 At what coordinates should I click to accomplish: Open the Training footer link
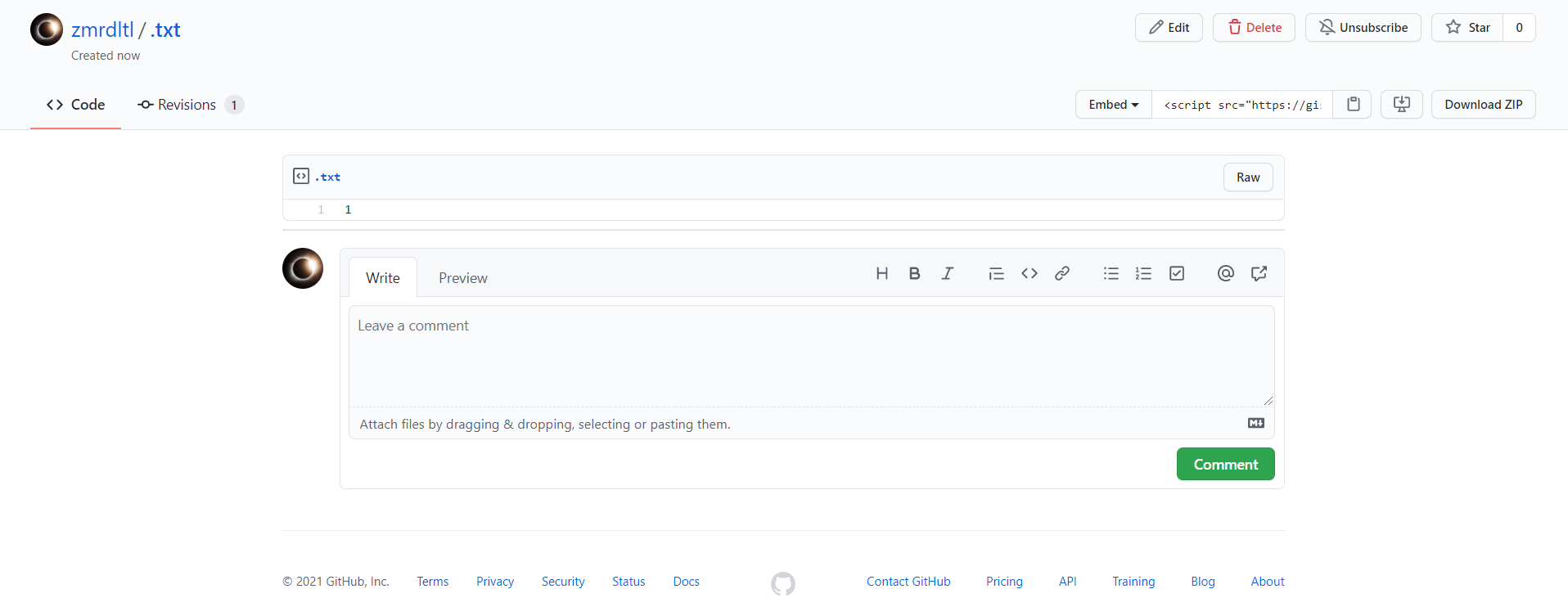point(1133,582)
